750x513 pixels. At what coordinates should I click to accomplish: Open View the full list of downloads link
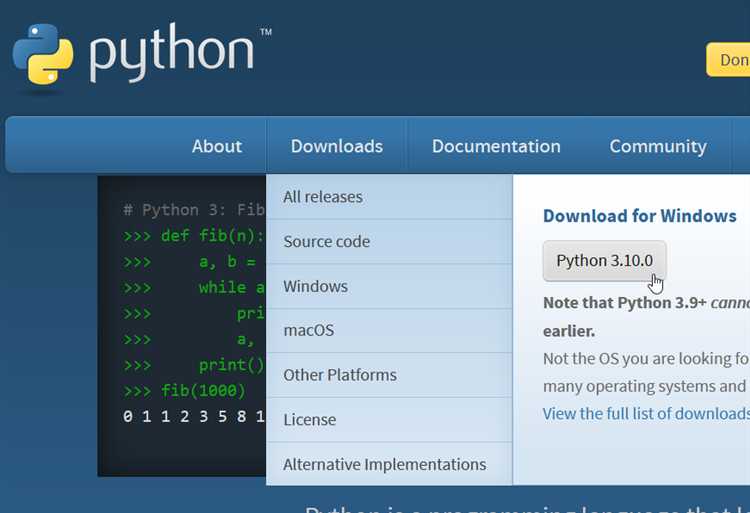646,414
